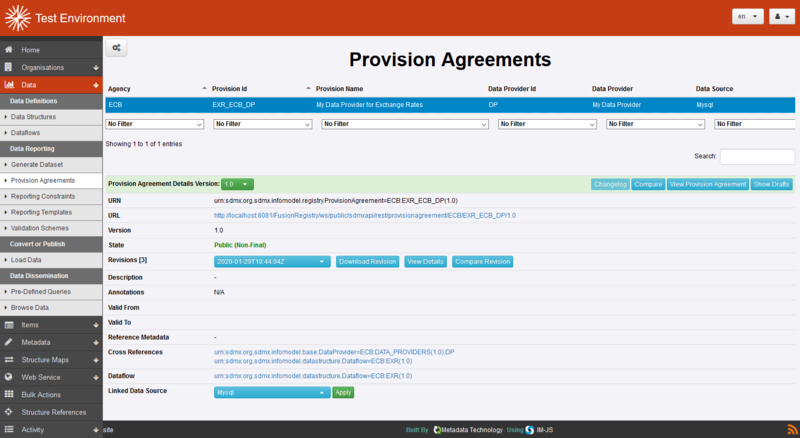The height and width of the screenshot is (438, 800).
Task: Click the Structure References gear icon
Action: tap(9, 412)
